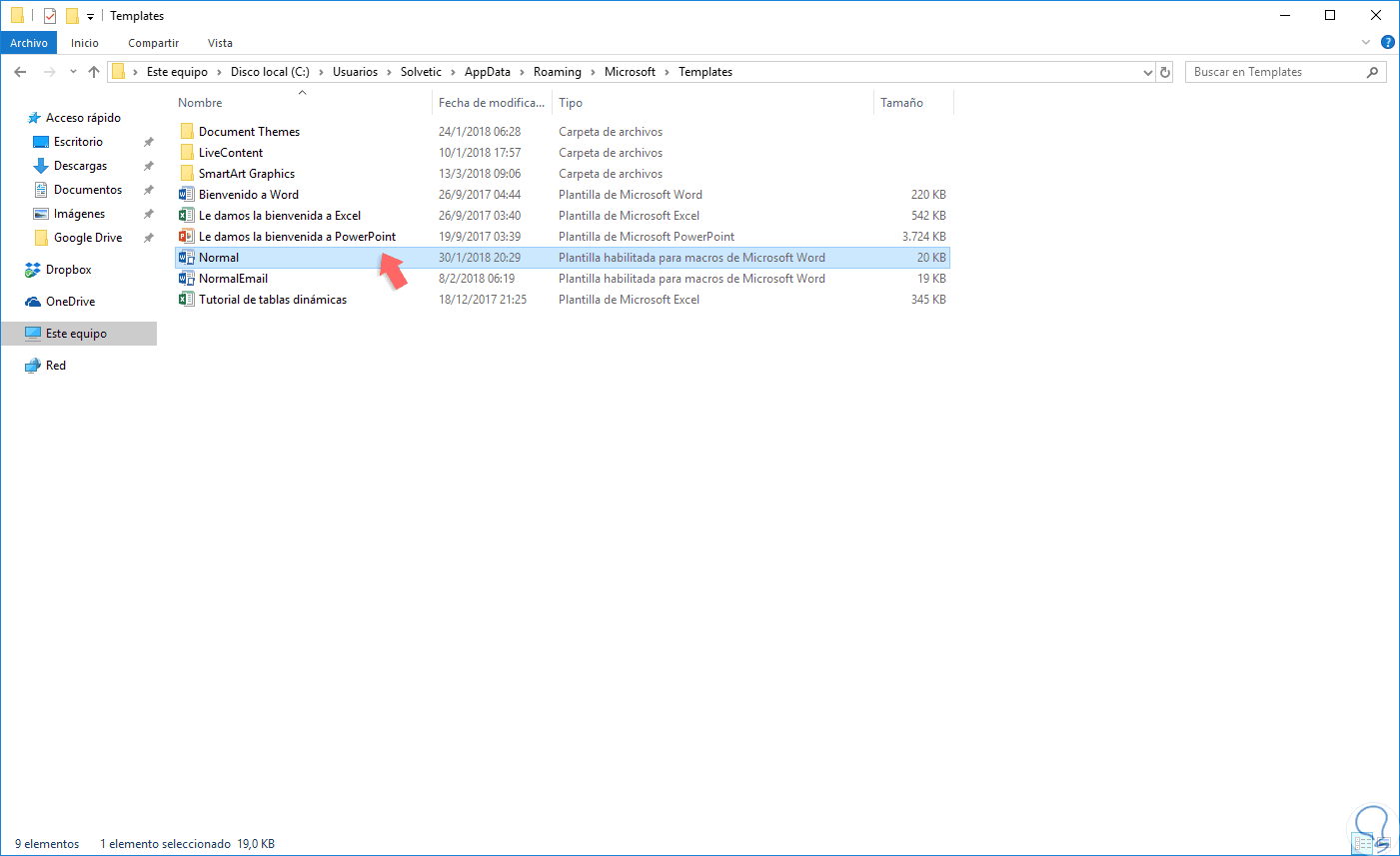Viewport: 1400px width, 856px height.
Task: Open the recent locations dropdown
Action: tap(73, 72)
